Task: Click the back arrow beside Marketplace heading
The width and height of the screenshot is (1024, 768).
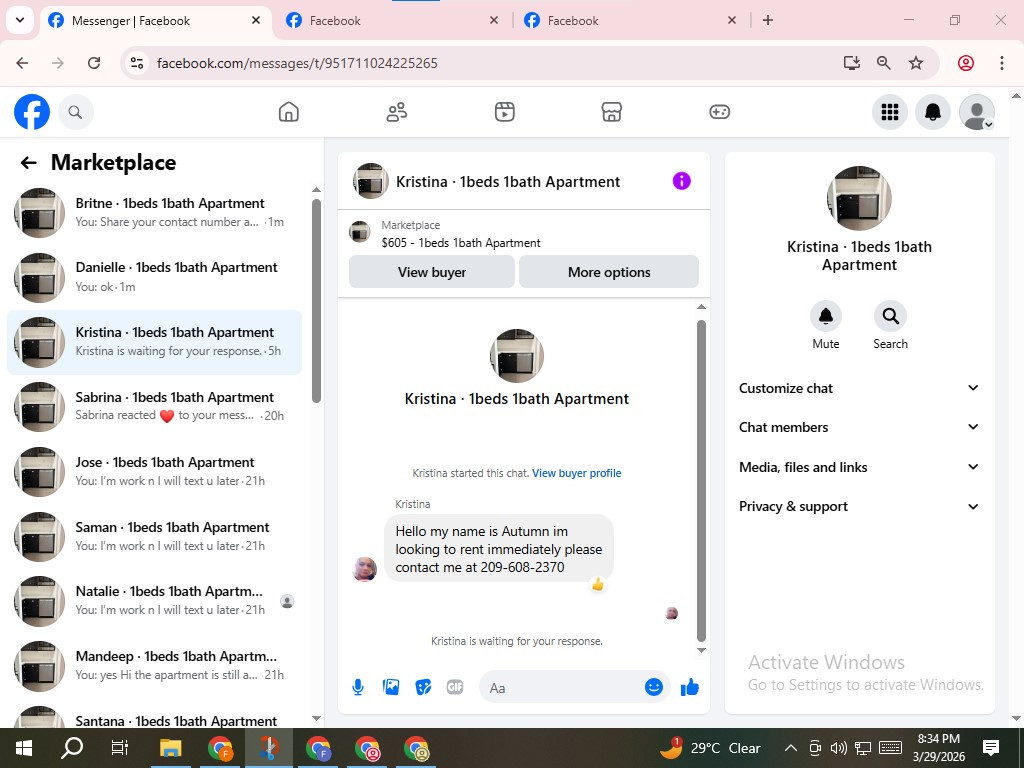Action: [x=28, y=163]
